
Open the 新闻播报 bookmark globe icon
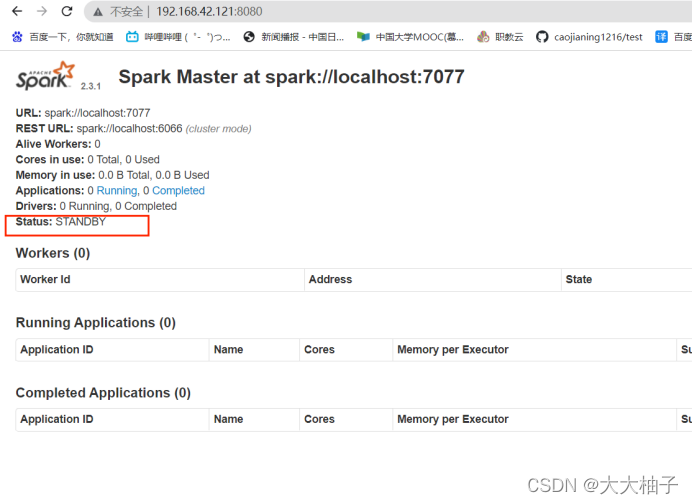coord(249,37)
